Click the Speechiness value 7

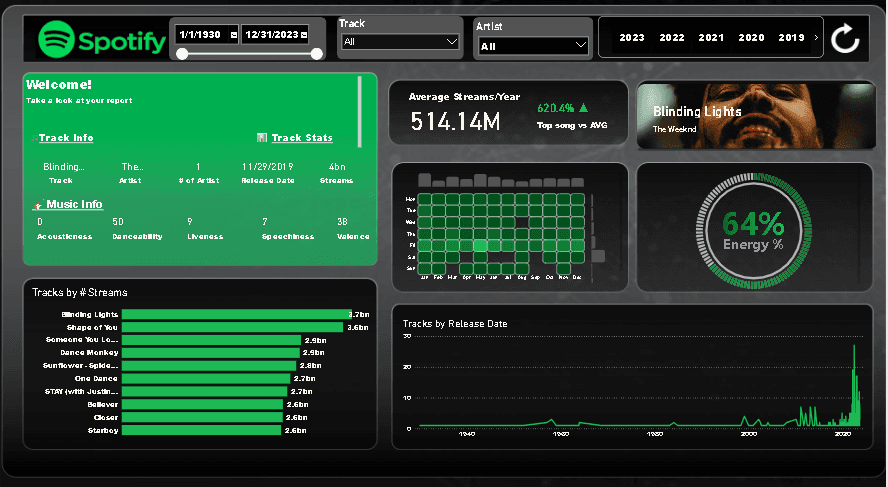click(x=264, y=221)
